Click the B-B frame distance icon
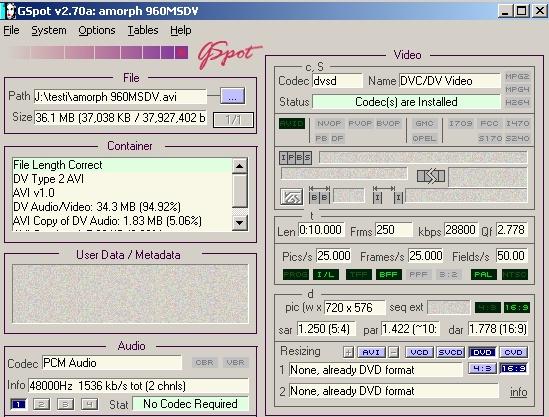Viewport: 549px width, 417px height. (x=319, y=195)
